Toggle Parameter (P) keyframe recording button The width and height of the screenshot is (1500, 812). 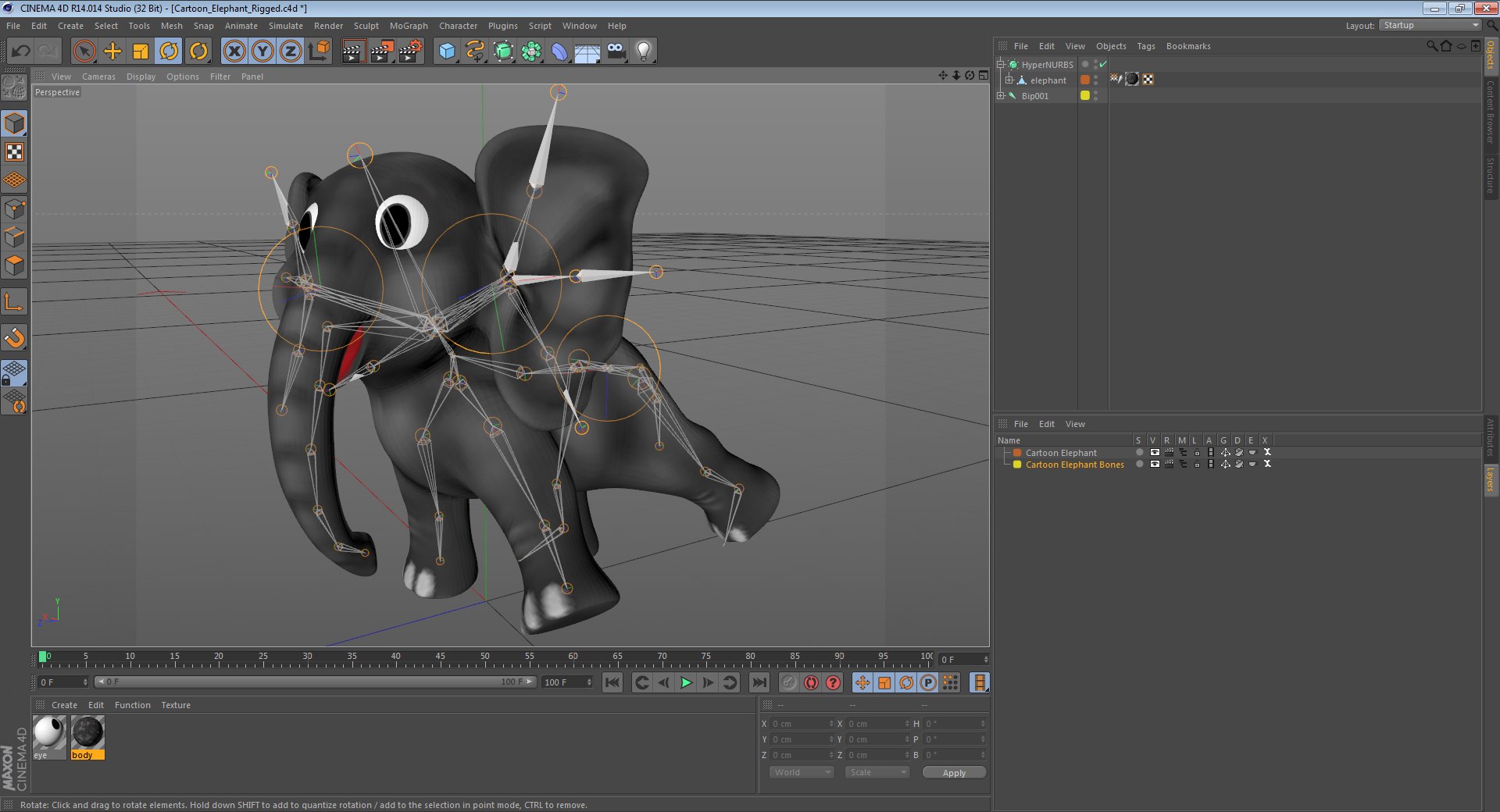point(928,683)
